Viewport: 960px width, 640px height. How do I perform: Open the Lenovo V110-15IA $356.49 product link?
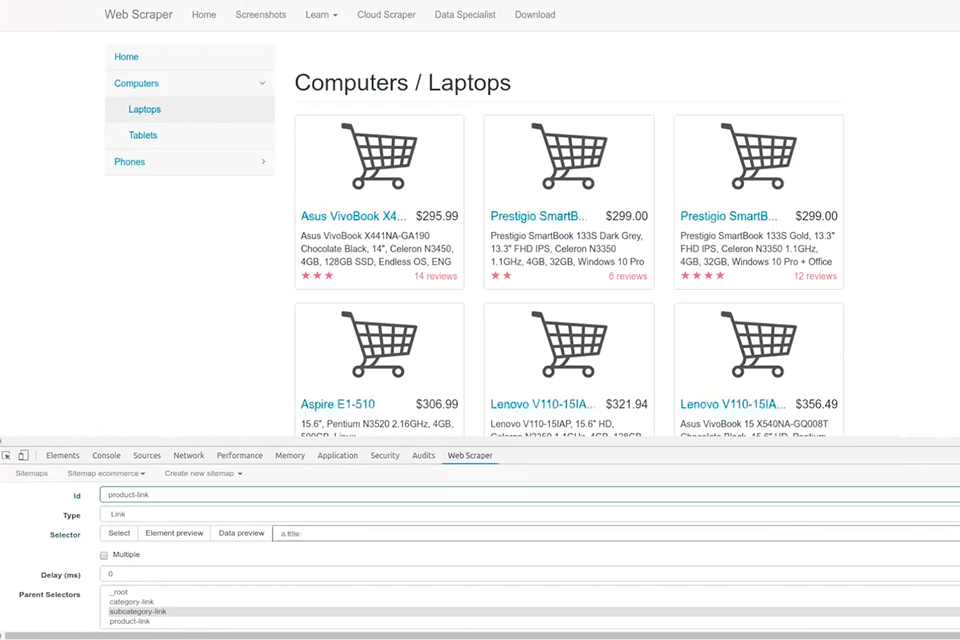point(733,404)
